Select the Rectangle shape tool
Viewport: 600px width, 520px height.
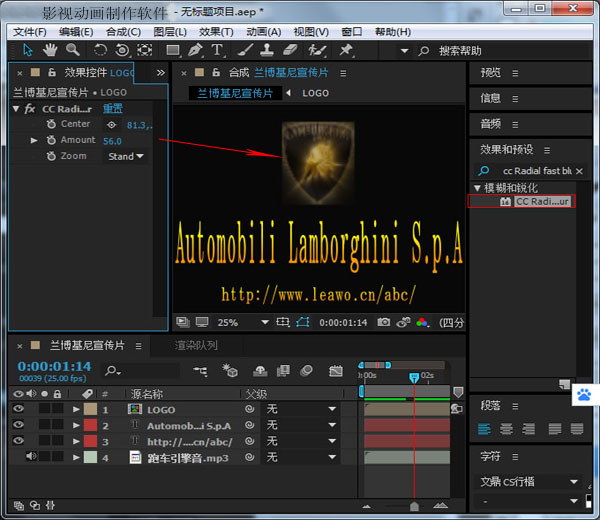(x=173, y=50)
